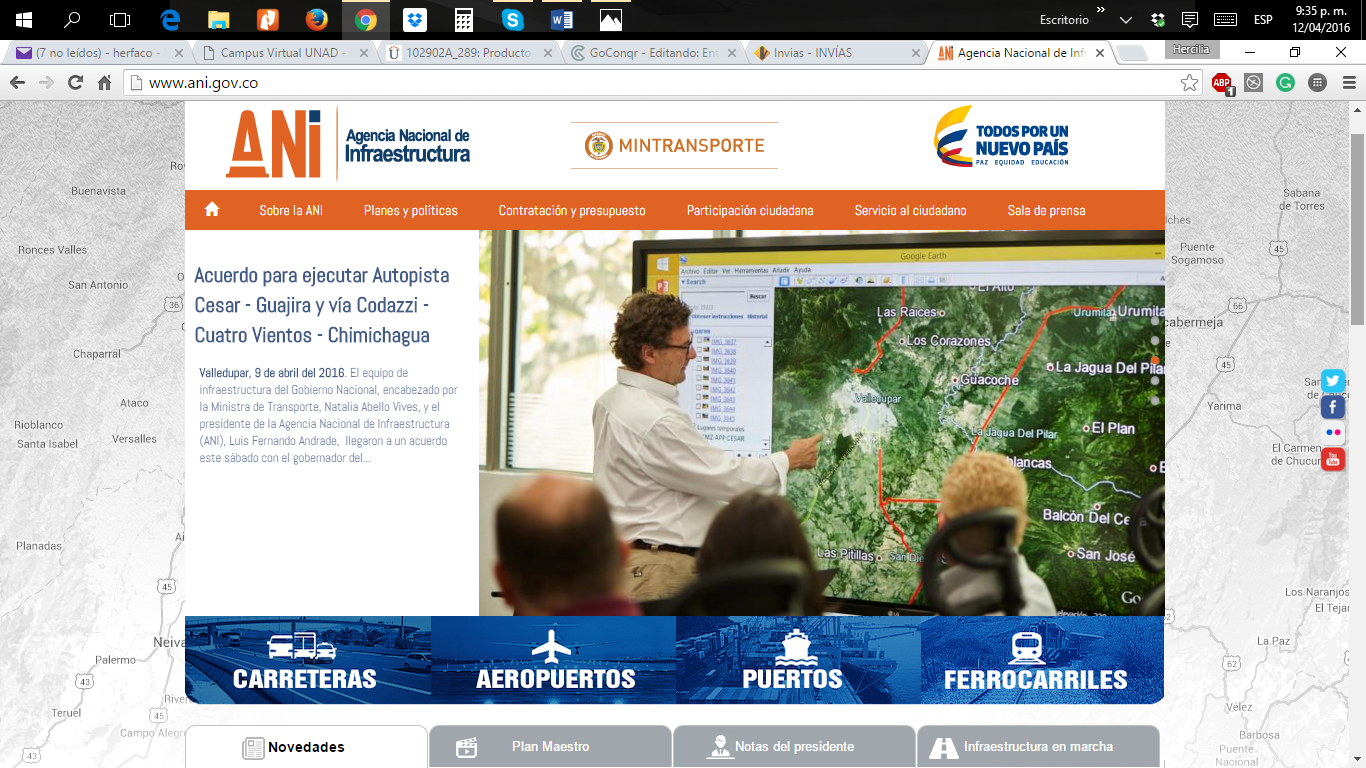Open the Aeropuertos section tile
This screenshot has height=768, width=1366.
click(x=554, y=660)
